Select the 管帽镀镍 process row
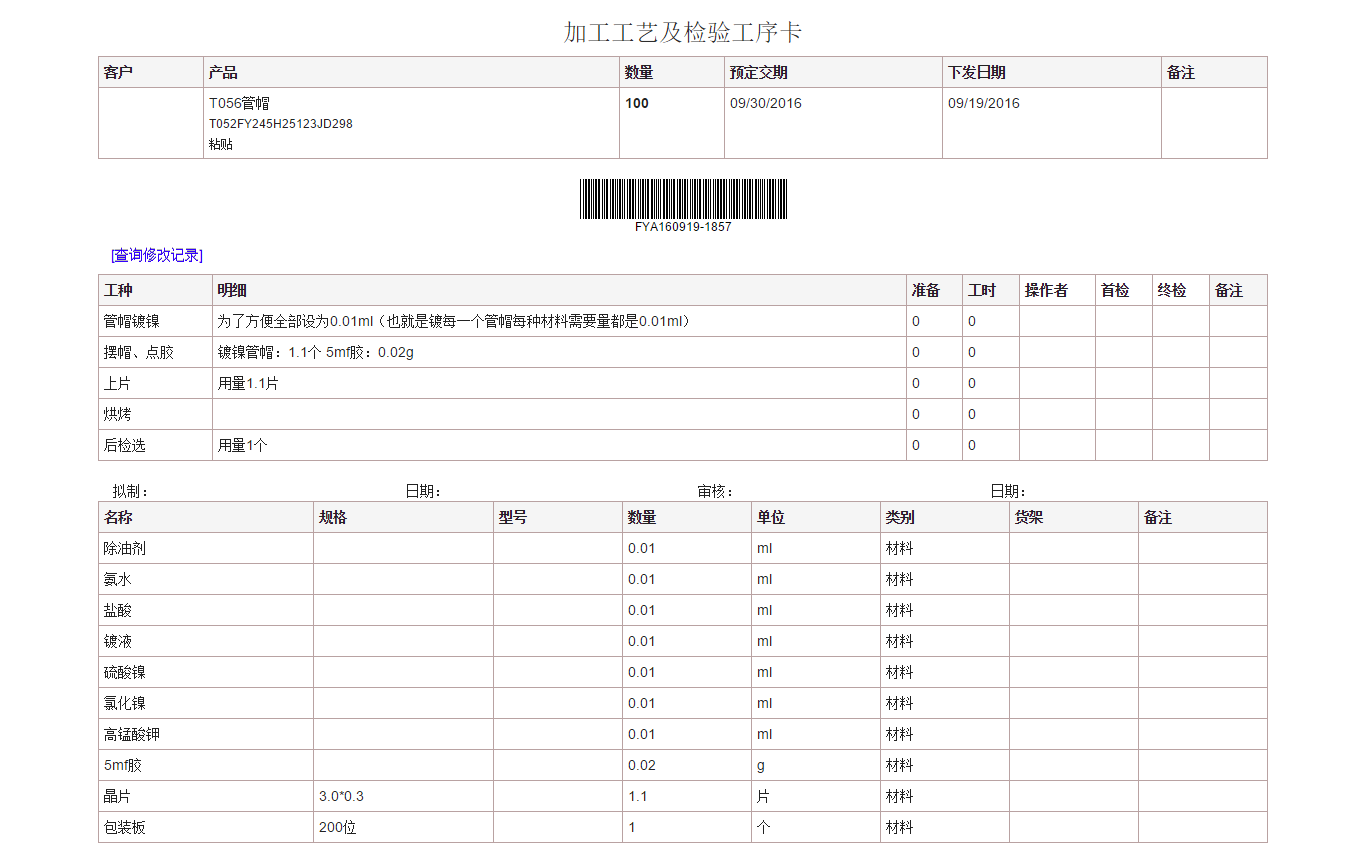1366x863 pixels. point(133,321)
